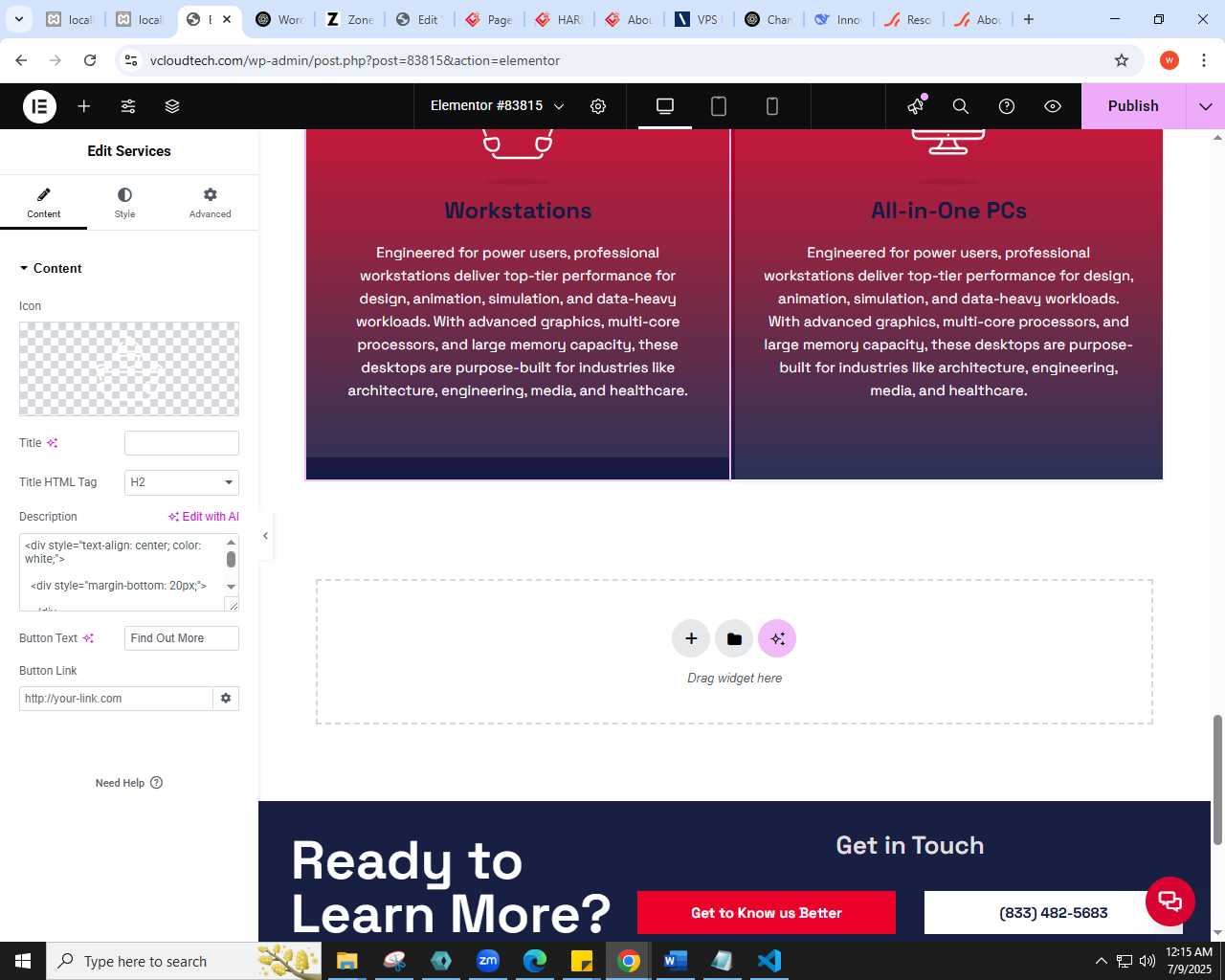Collapse the editor panel with arrow handle

tap(266, 536)
